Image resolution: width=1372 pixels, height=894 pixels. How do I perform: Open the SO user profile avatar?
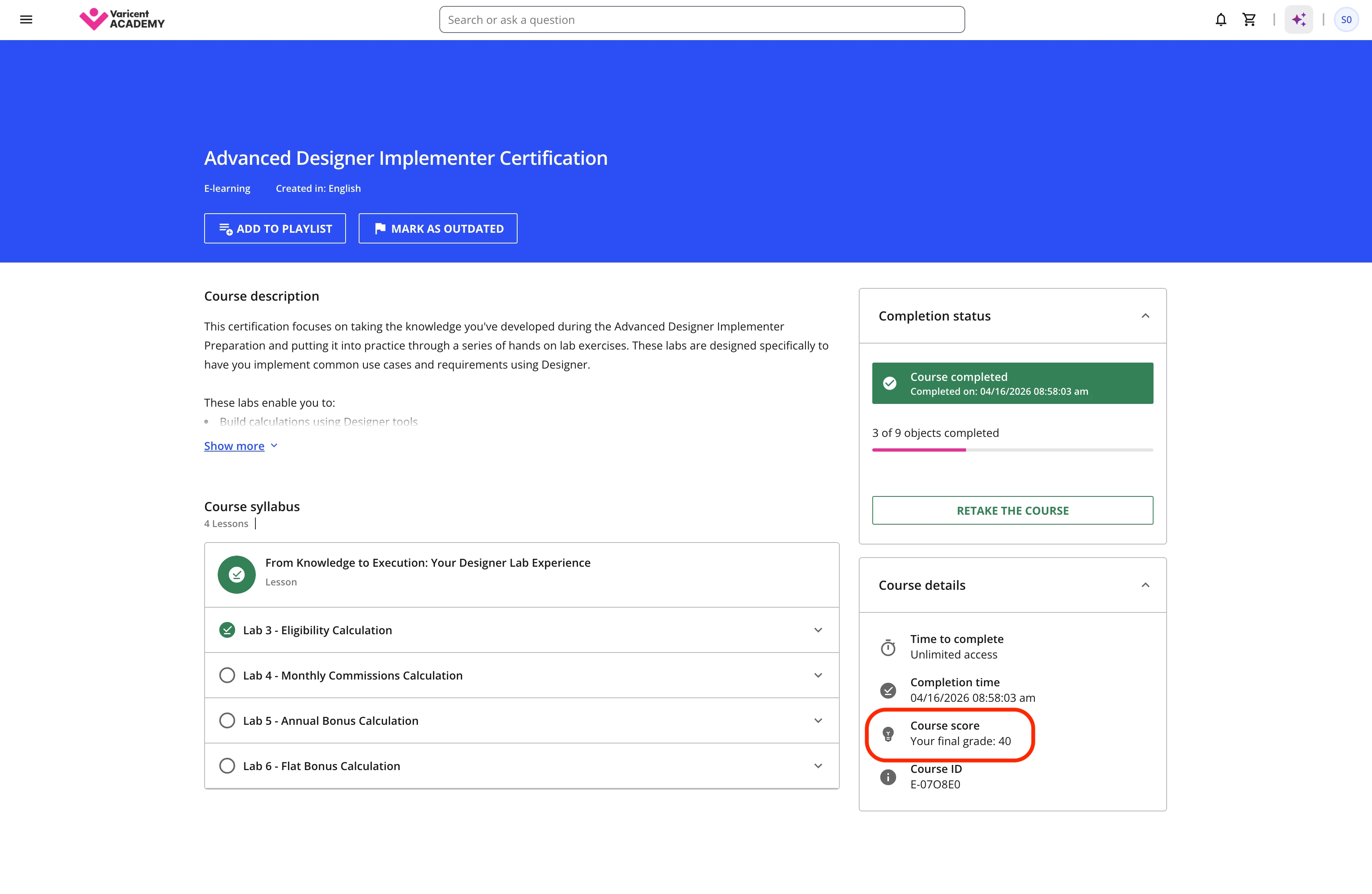(x=1346, y=19)
